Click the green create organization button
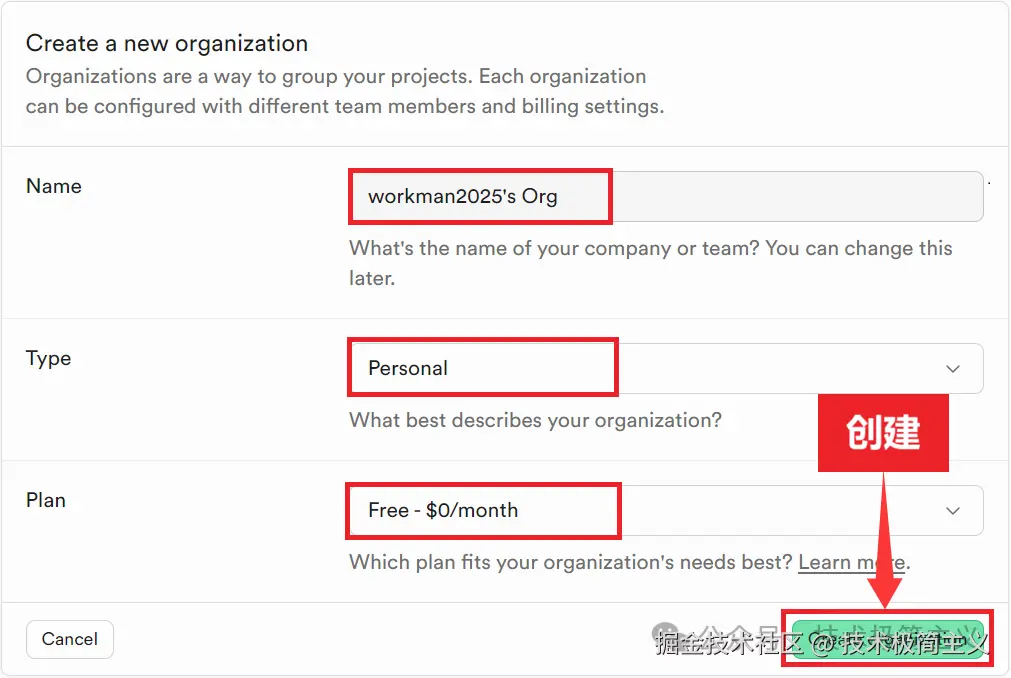Image resolution: width=1011 pixels, height=678 pixels. 888,639
